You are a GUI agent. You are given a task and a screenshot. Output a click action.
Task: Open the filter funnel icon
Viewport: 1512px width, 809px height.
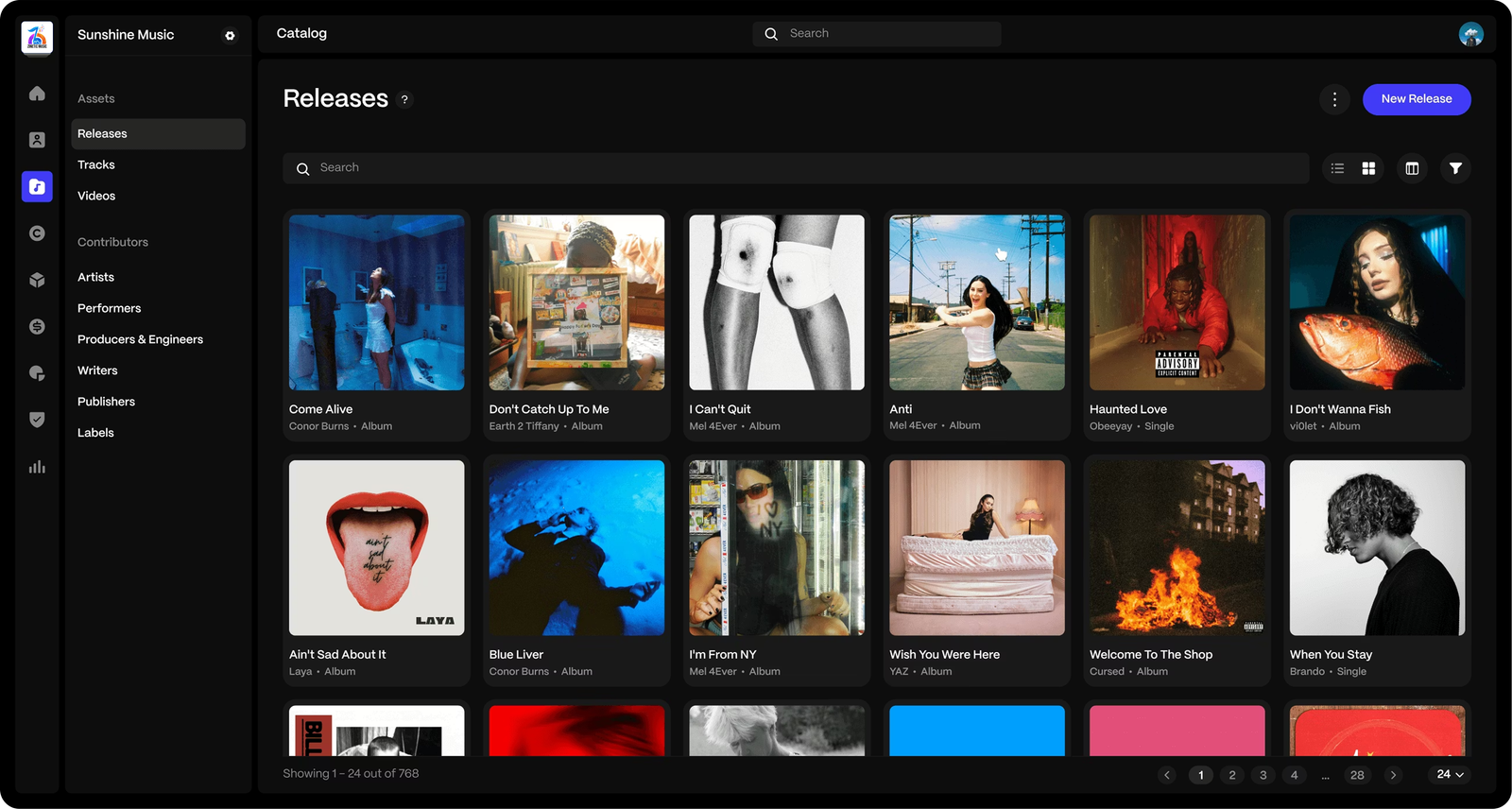tap(1455, 168)
